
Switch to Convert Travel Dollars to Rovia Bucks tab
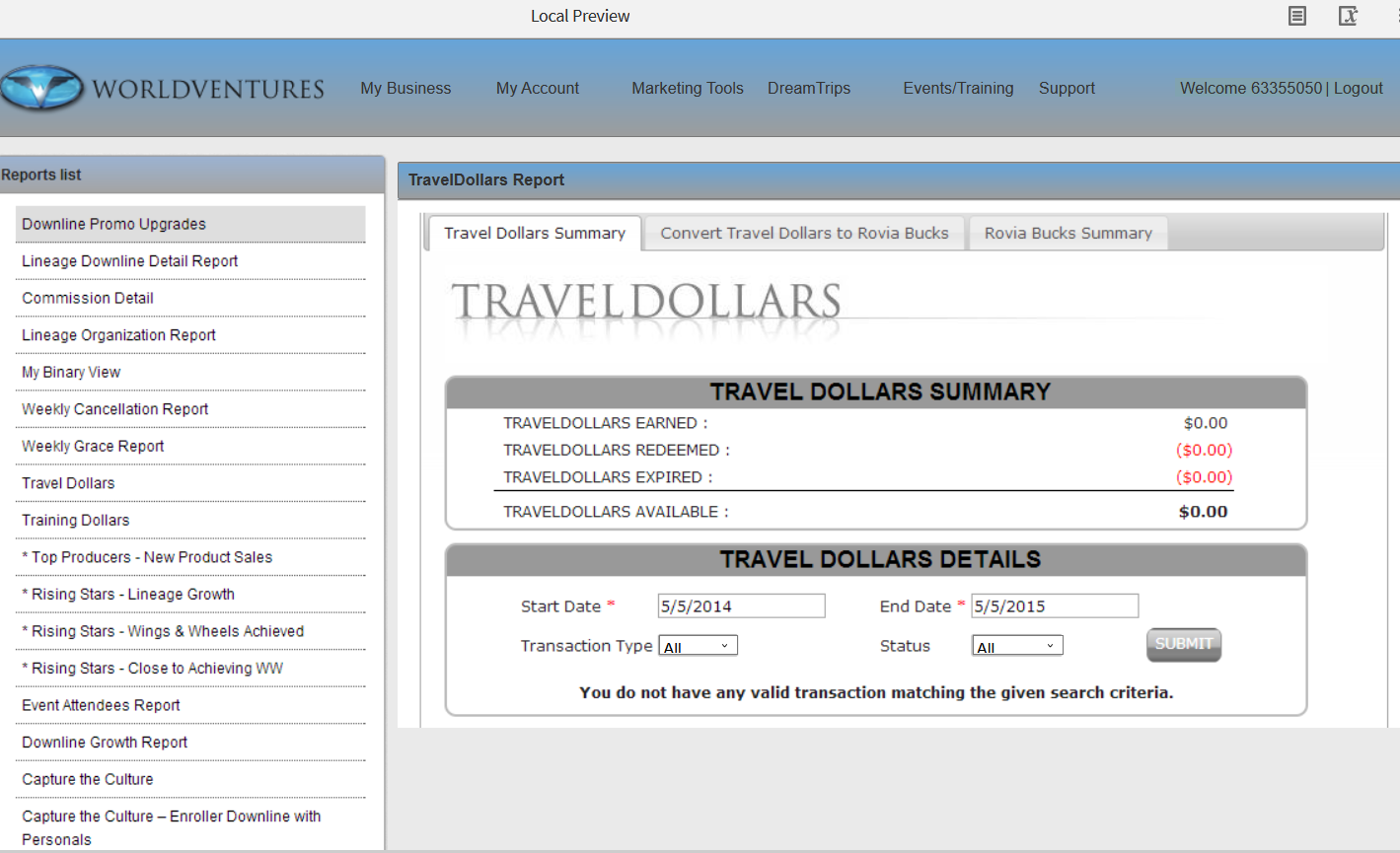tap(804, 234)
